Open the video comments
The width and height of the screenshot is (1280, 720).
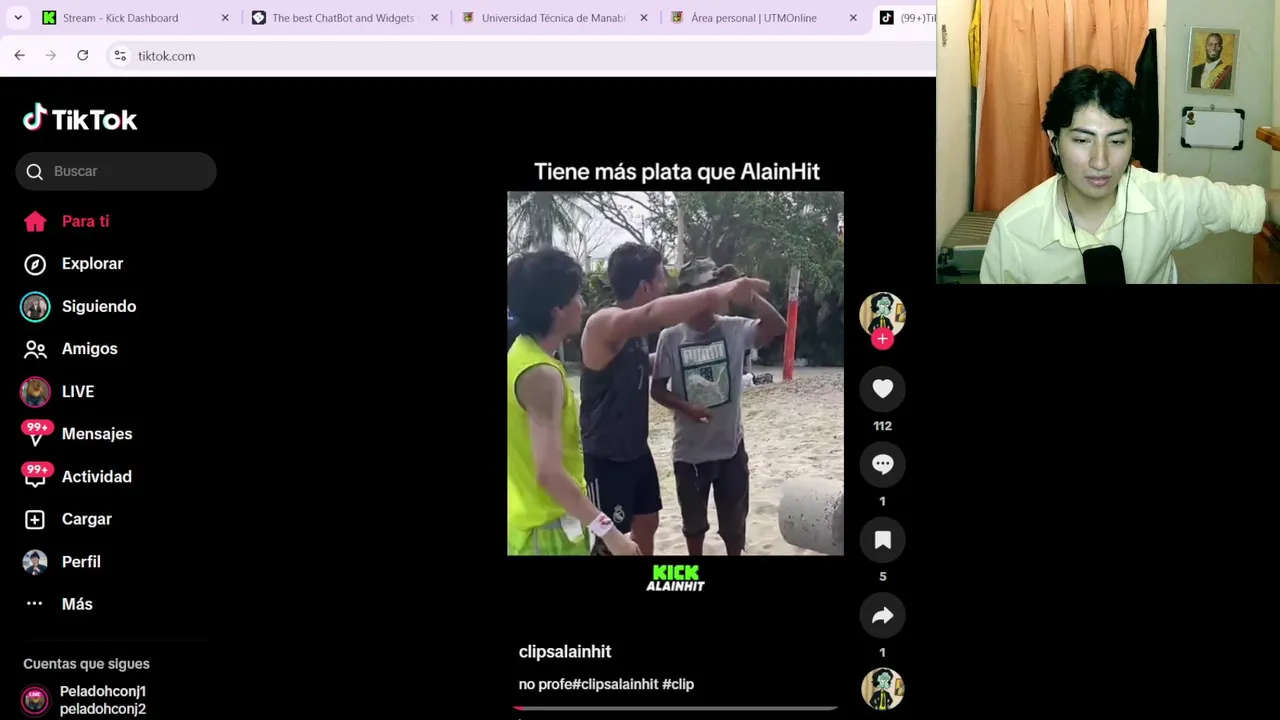(x=882, y=464)
